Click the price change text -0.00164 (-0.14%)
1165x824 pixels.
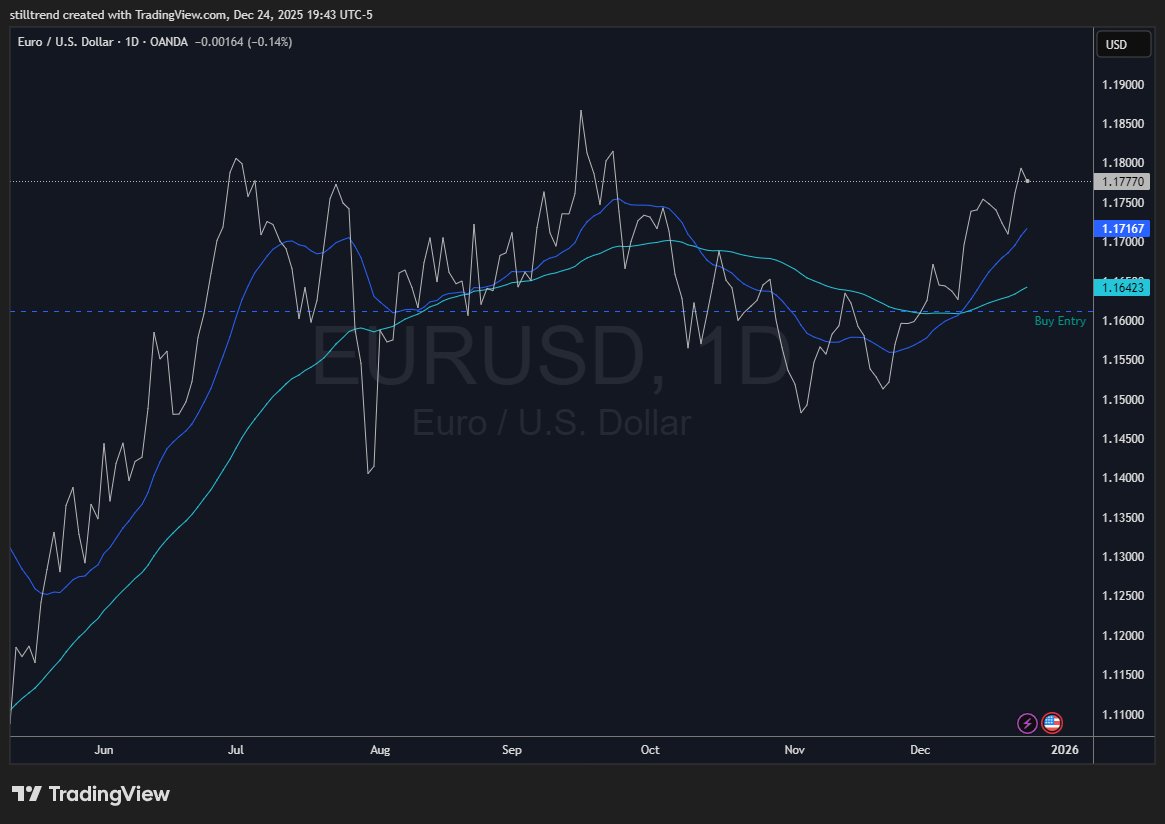click(245, 42)
